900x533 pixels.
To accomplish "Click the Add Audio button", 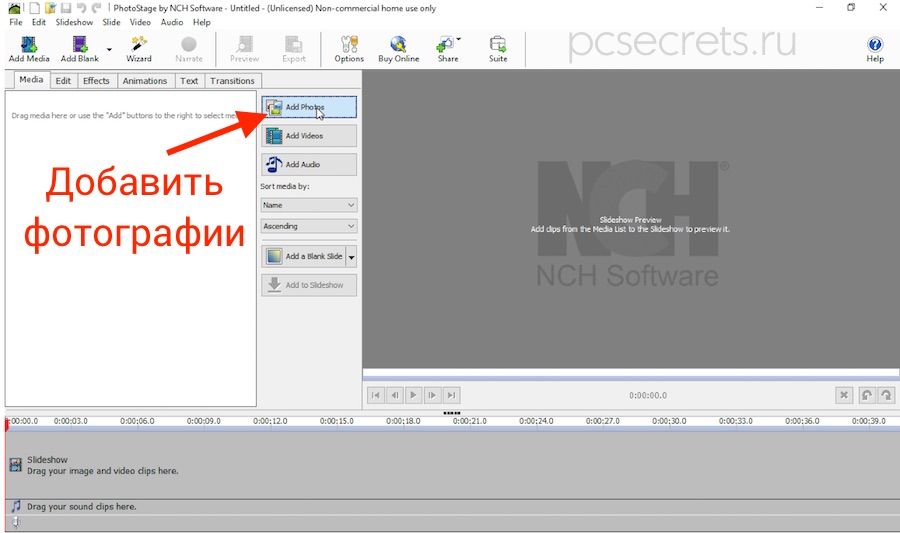I will (309, 165).
